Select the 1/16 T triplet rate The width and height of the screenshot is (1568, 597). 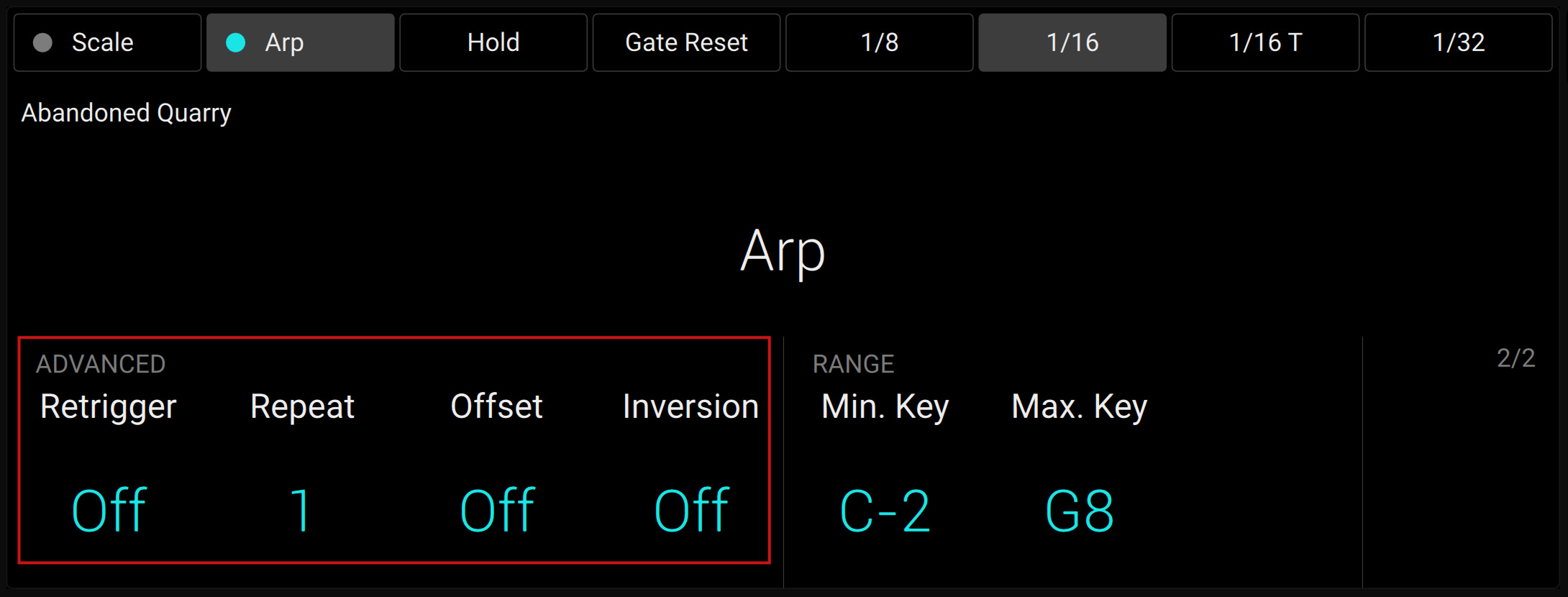click(1264, 42)
